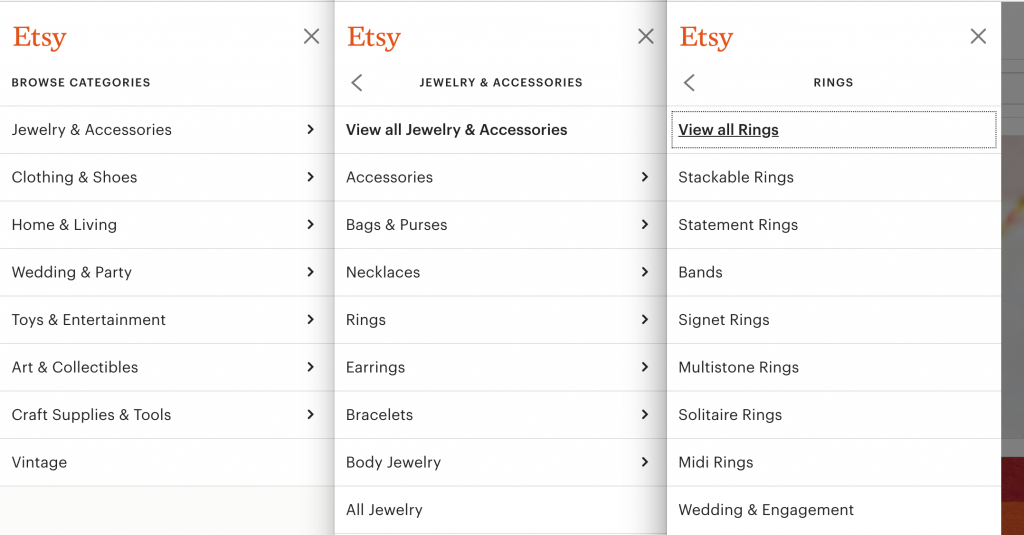The width and height of the screenshot is (1024, 535).
Task: Select the Vintage category
Action: point(39,462)
